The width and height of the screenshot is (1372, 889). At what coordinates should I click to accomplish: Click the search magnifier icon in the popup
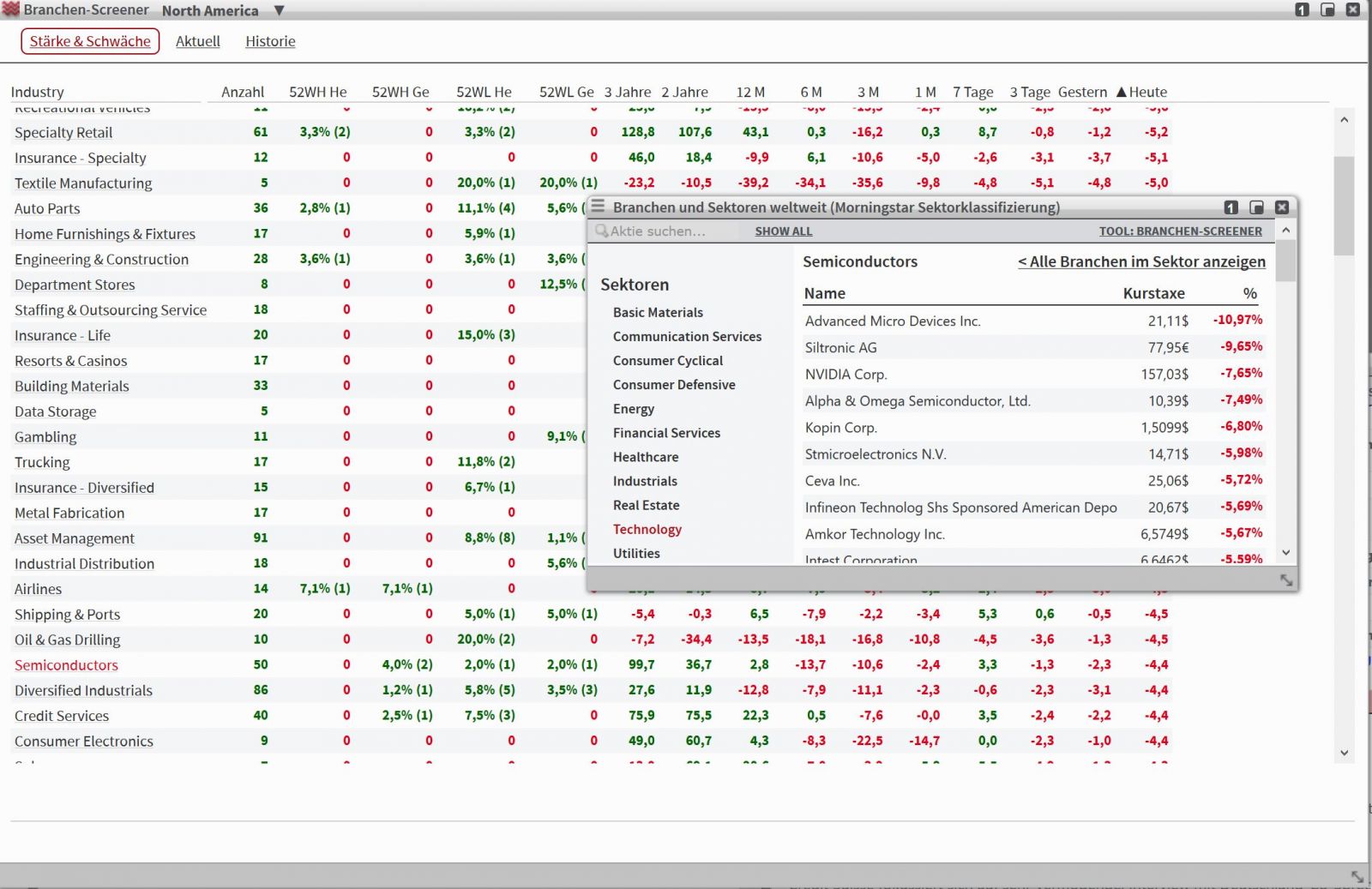tap(602, 231)
